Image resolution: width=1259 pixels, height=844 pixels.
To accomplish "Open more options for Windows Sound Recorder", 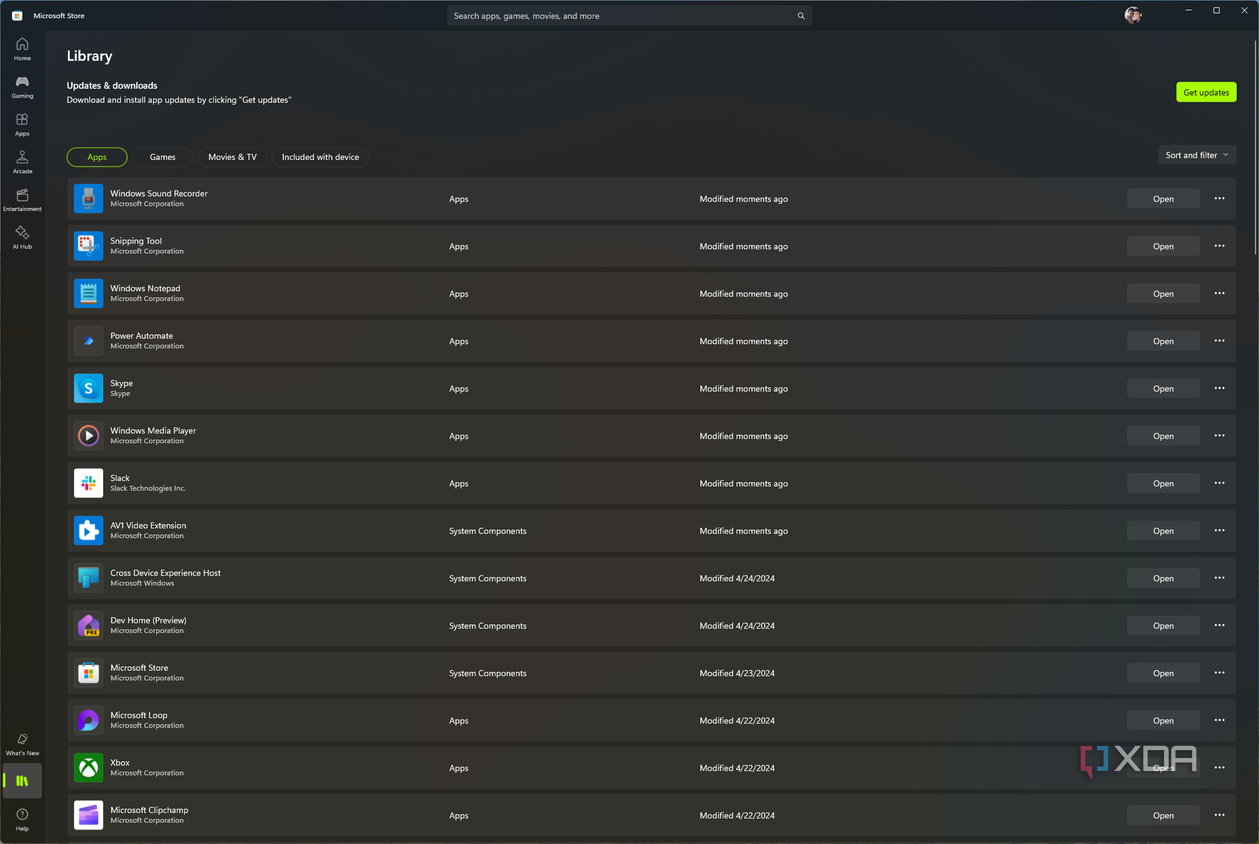I will pos(1219,199).
